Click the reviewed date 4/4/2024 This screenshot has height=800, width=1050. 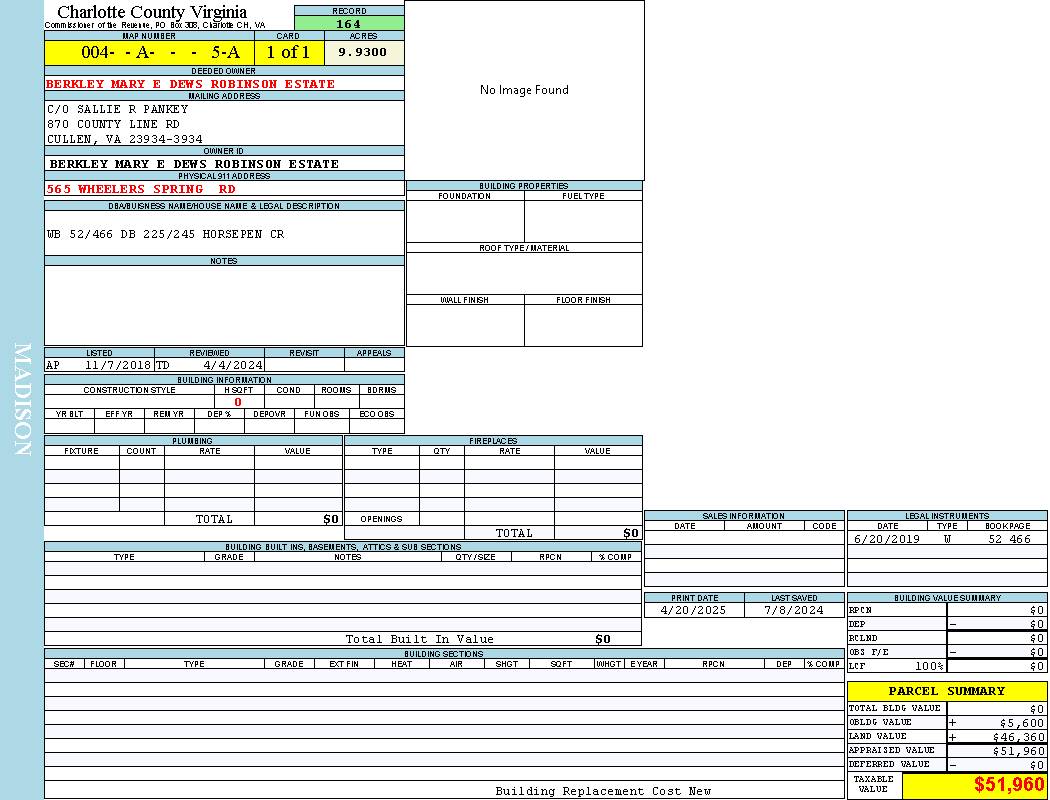(x=232, y=366)
